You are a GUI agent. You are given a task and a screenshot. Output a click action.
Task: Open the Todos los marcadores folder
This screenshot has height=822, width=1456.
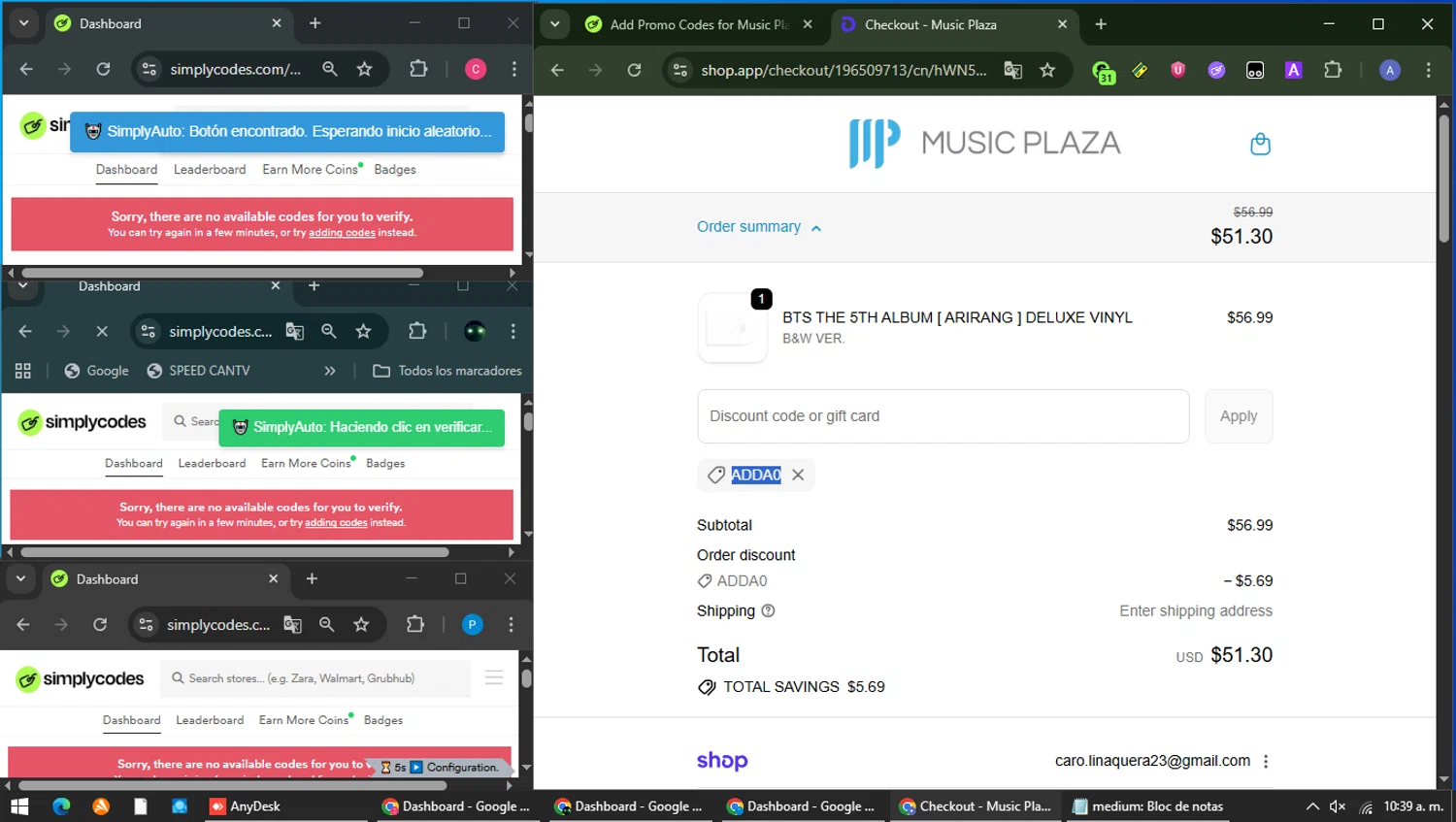pyautogui.click(x=447, y=371)
